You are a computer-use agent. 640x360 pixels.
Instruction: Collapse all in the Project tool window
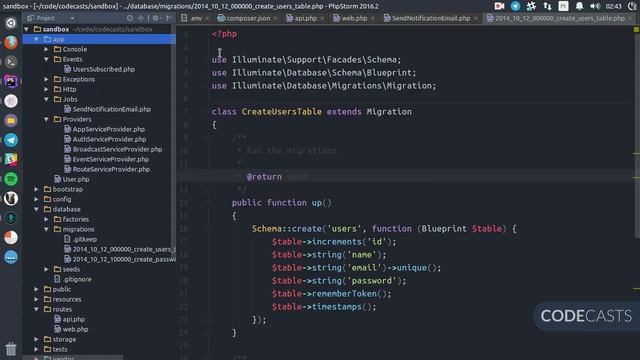point(141,18)
